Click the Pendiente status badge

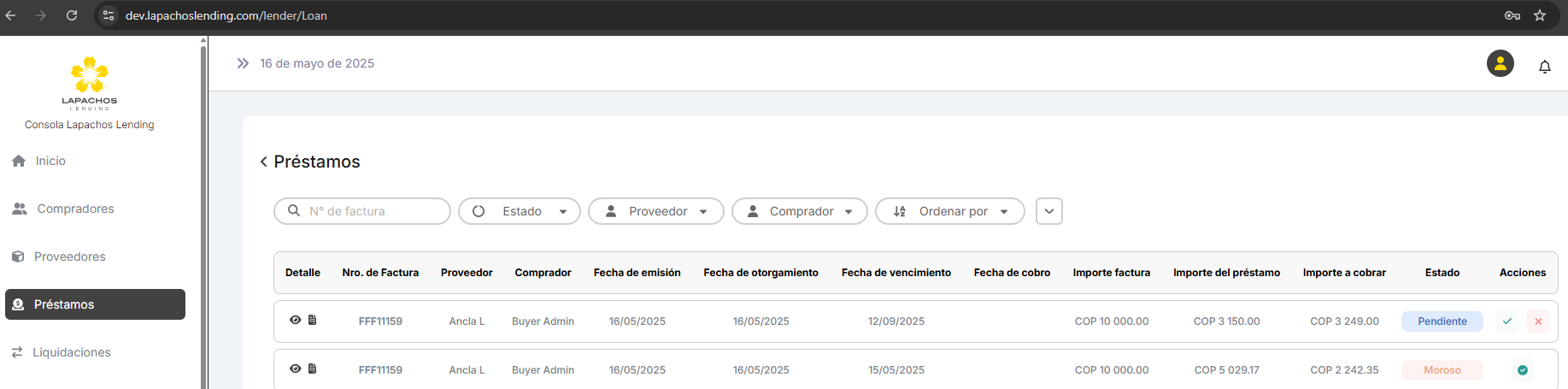(1442, 321)
